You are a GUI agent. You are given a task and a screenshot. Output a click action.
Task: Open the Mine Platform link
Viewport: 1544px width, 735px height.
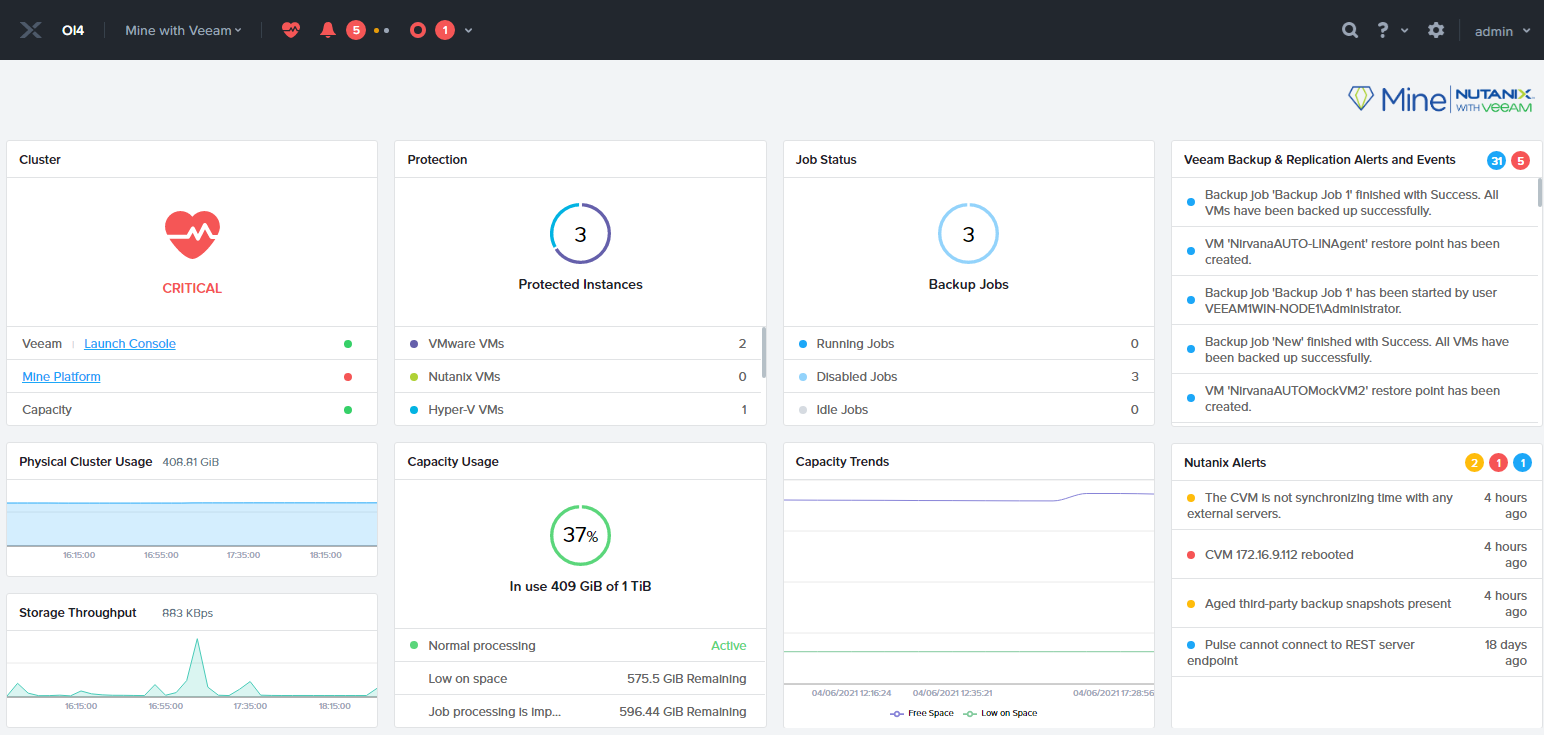pos(61,377)
